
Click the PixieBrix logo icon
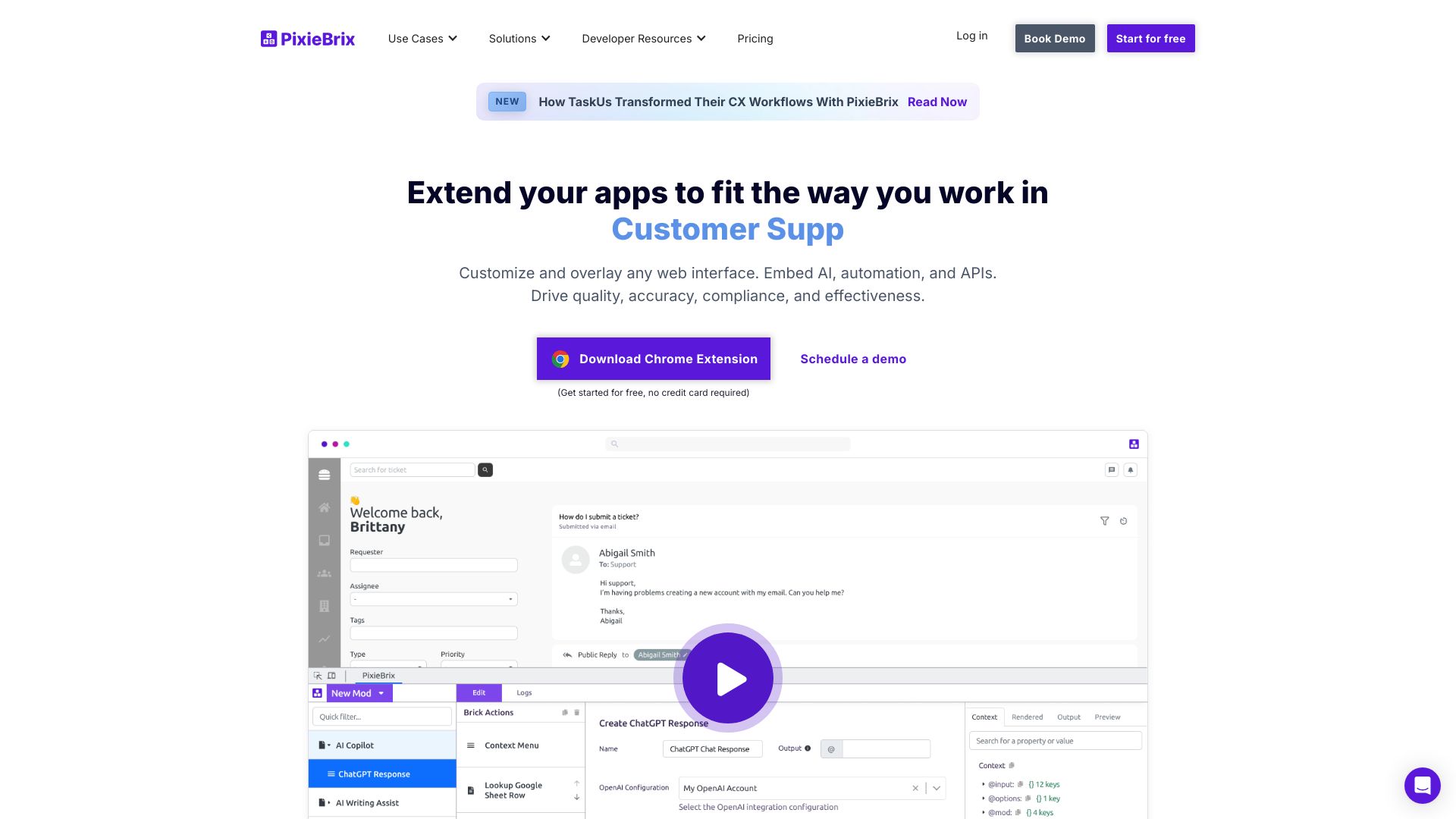(268, 38)
